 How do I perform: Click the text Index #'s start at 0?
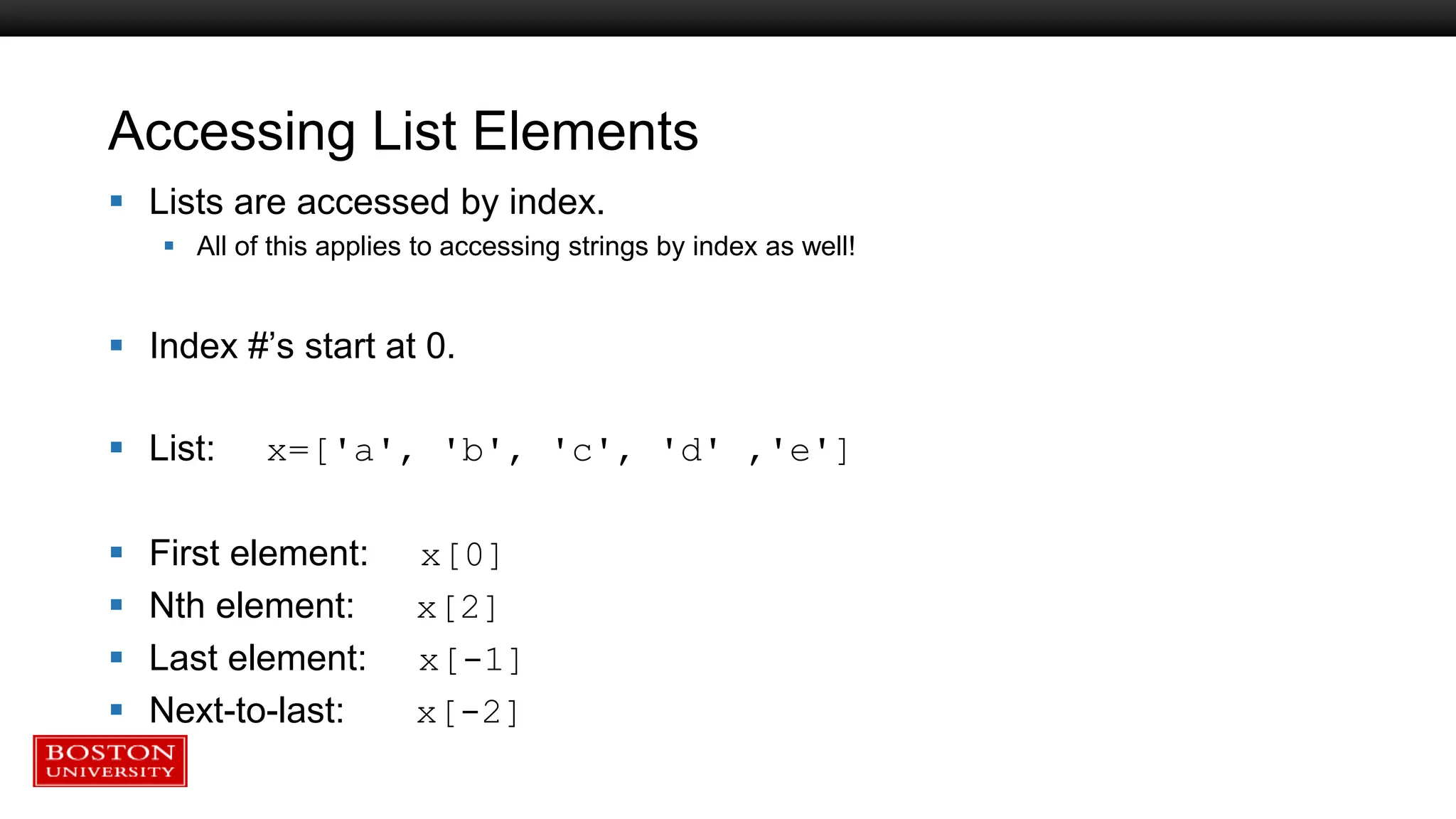pyautogui.click(x=302, y=346)
